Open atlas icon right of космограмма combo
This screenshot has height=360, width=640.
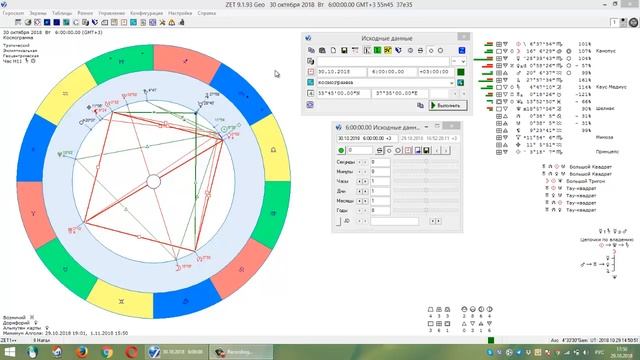pyautogui.click(x=460, y=82)
